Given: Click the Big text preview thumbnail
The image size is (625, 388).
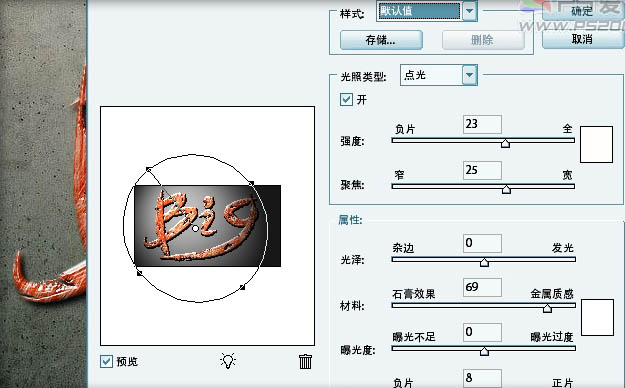Looking at the screenshot, I should pyautogui.click(x=208, y=226).
